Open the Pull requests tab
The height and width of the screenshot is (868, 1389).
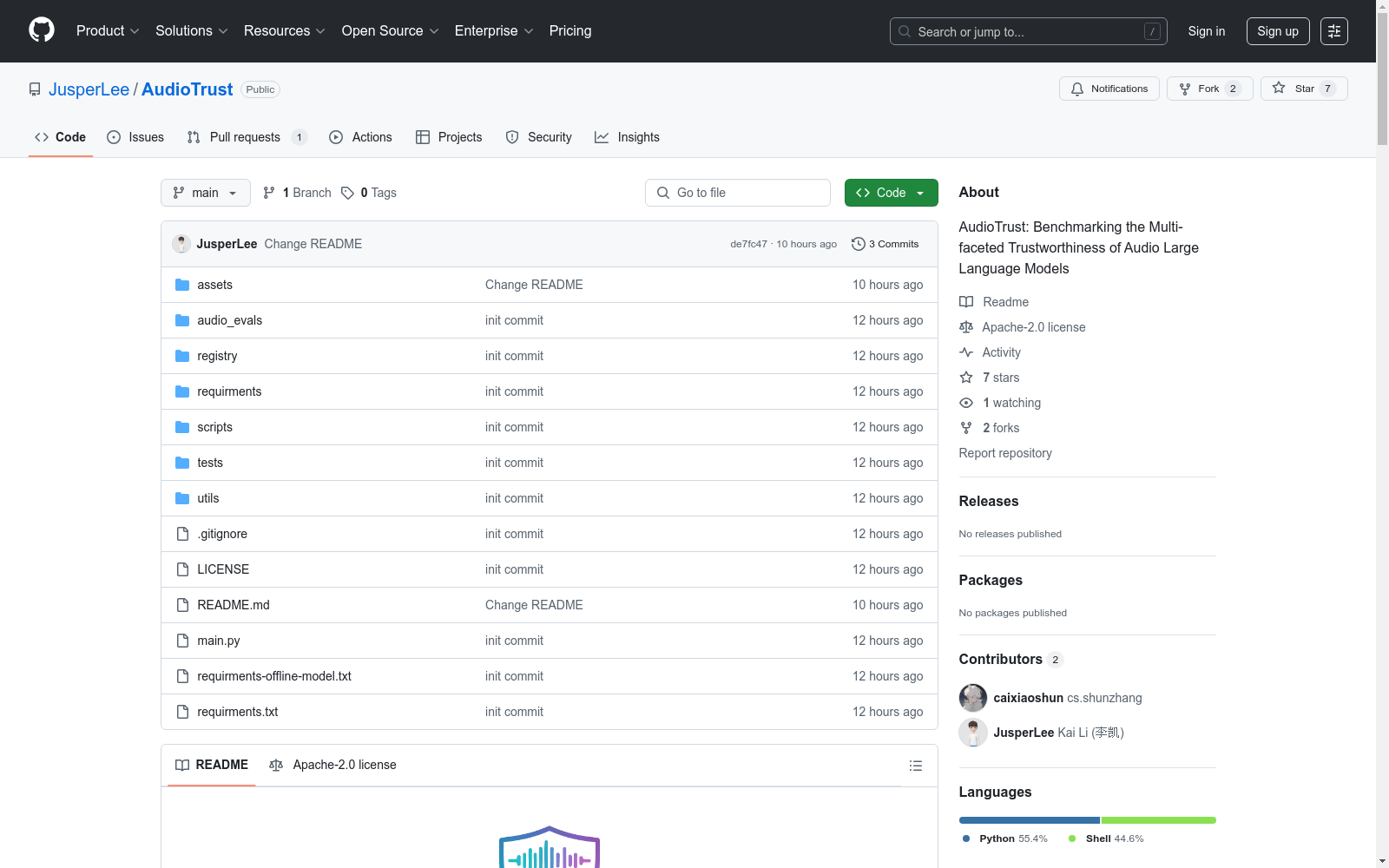click(x=247, y=137)
